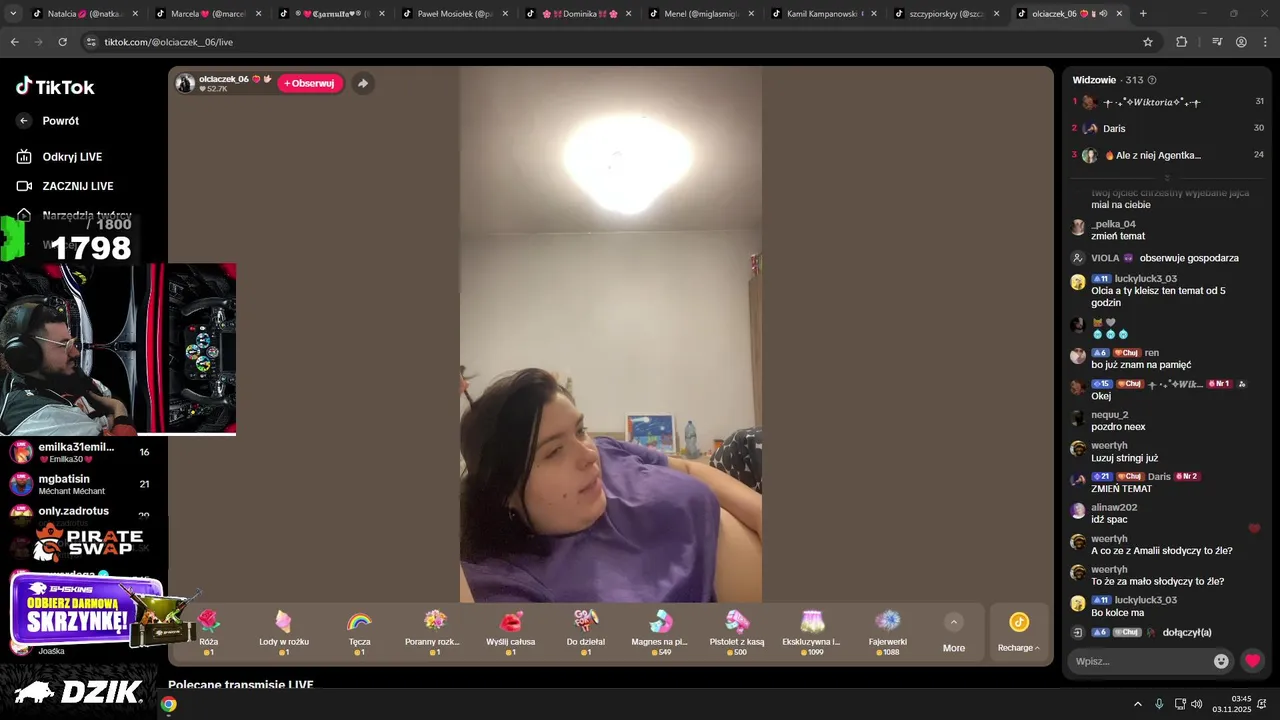Screen dimensions: 1280x720
Task: Open the Chrome three-dot menu
Action: point(1264,42)
